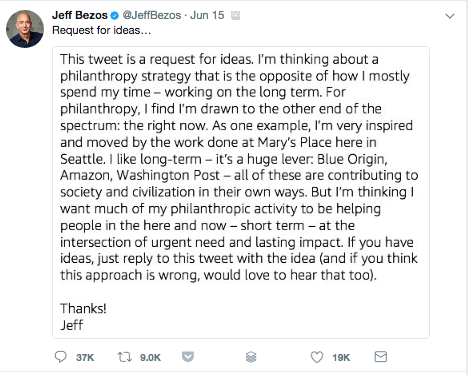468x375 pixels.
Task: Save tweet with the Pocket icon
Action: coord(188,357)
